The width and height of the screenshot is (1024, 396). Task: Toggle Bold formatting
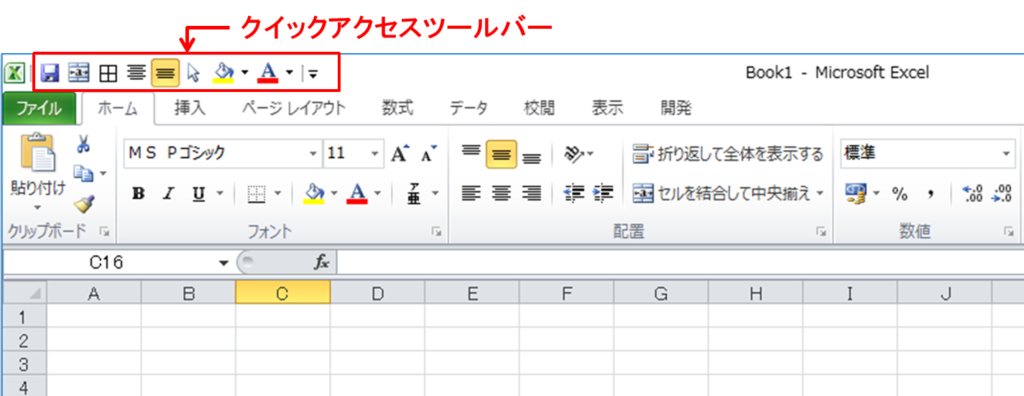tap(138, 193)
